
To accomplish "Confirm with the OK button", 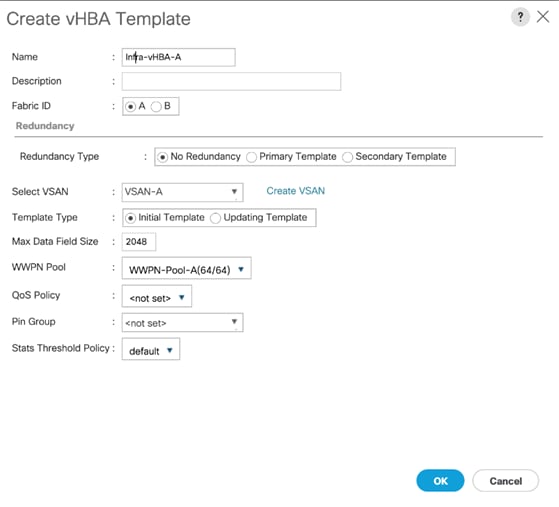I will (x=440, y=481).
